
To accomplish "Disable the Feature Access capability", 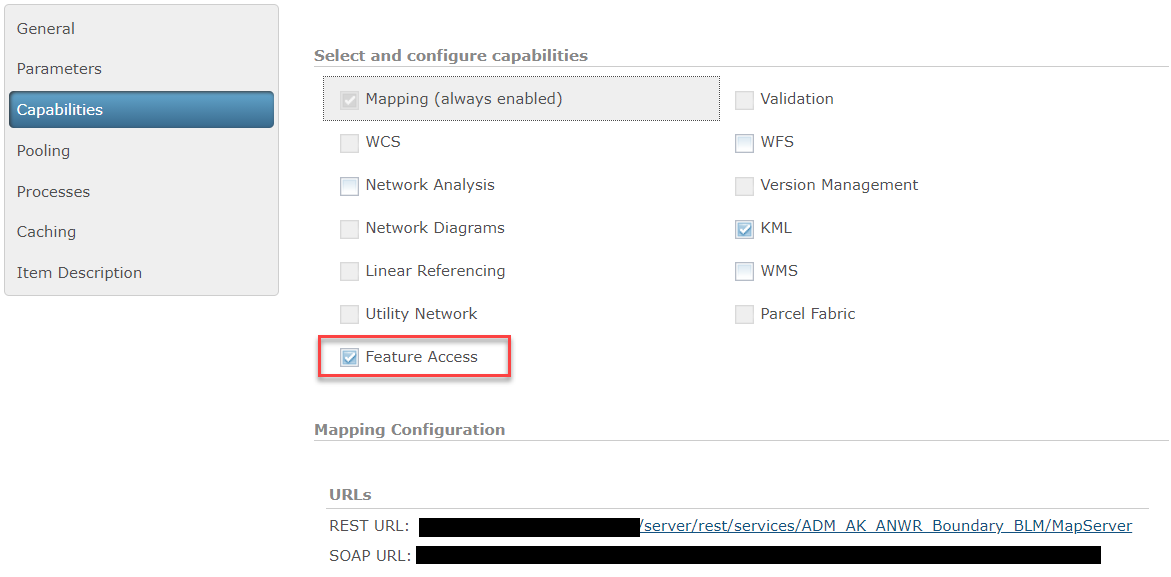I will (x=349, y=356).
